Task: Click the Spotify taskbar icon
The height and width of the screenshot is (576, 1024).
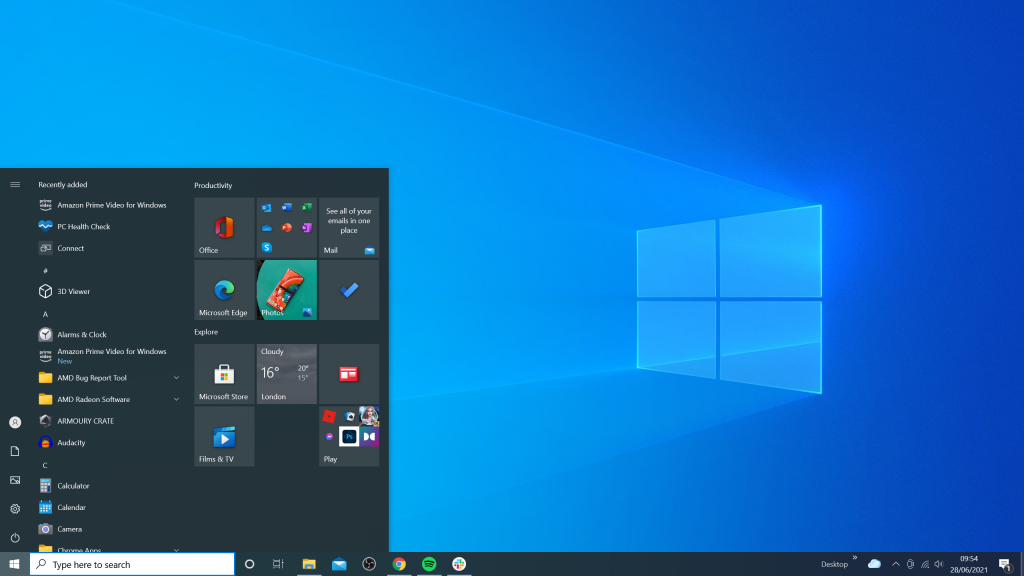Action: (429, 564)
